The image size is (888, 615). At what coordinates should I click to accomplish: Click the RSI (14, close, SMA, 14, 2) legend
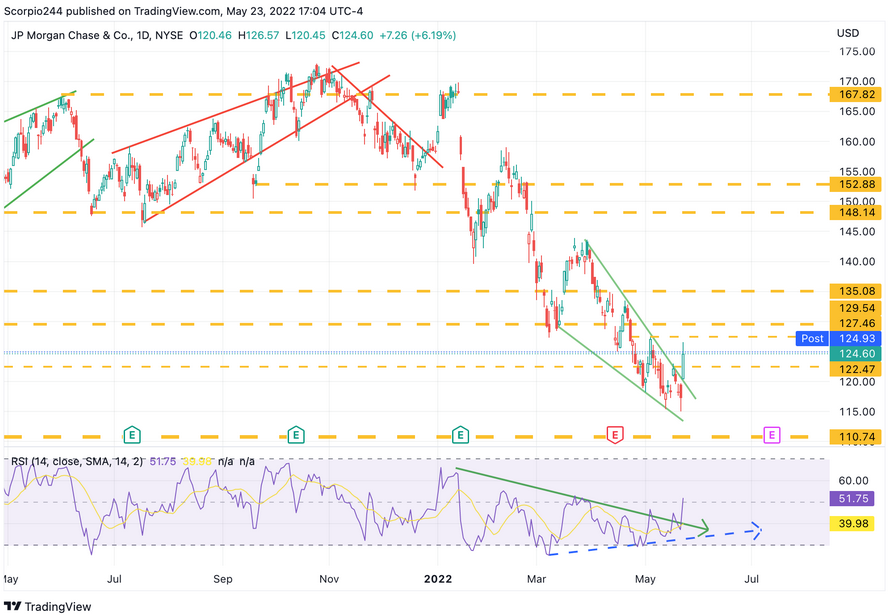[78, 462]
